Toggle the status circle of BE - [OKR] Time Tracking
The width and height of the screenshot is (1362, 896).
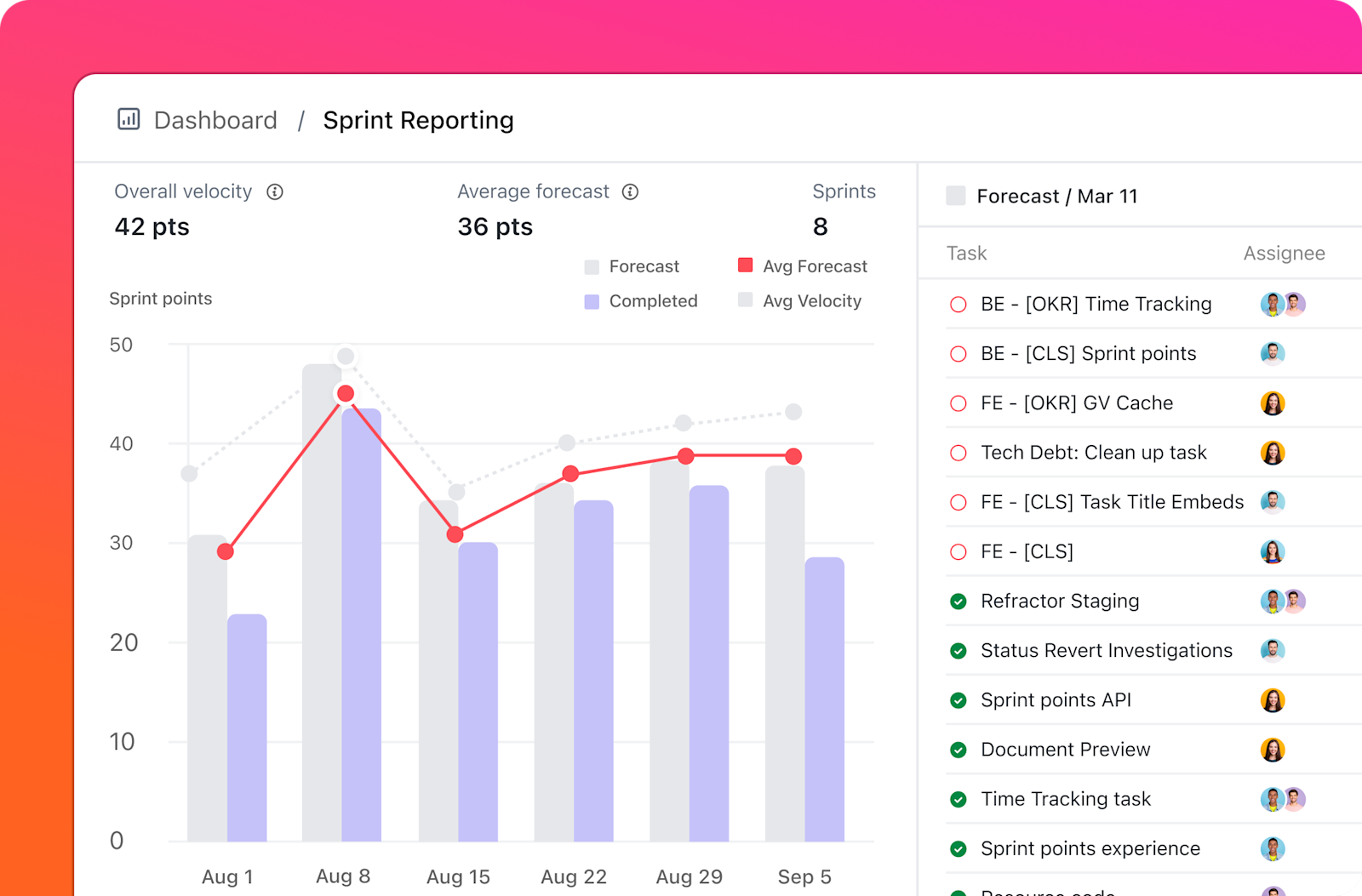point(959,304)
